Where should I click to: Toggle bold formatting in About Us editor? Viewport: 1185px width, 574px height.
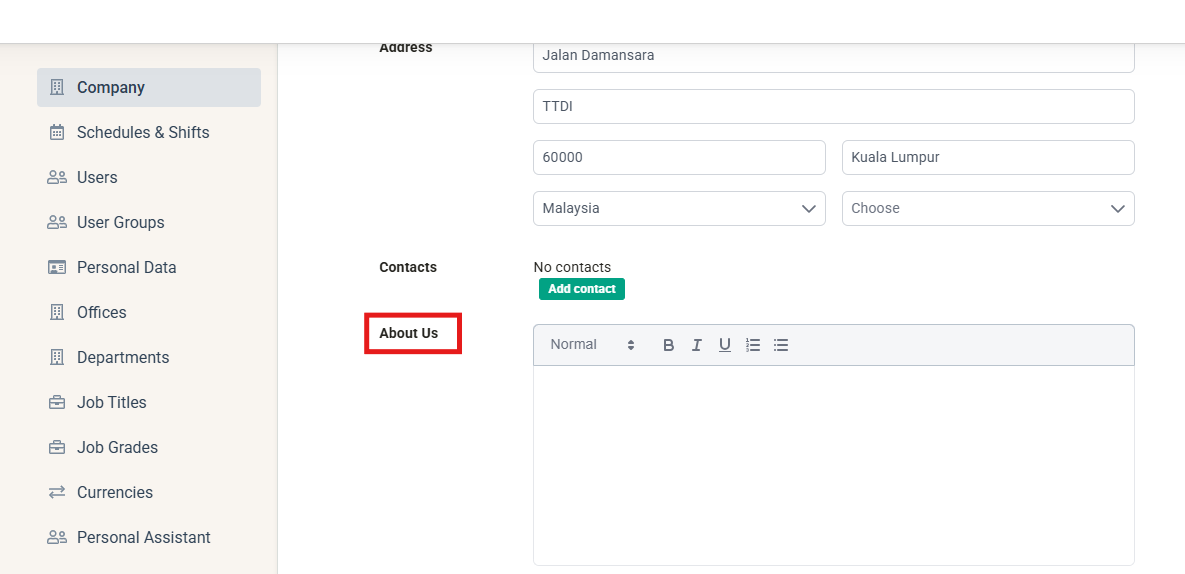pyautogui.click(x=668, y=345)
